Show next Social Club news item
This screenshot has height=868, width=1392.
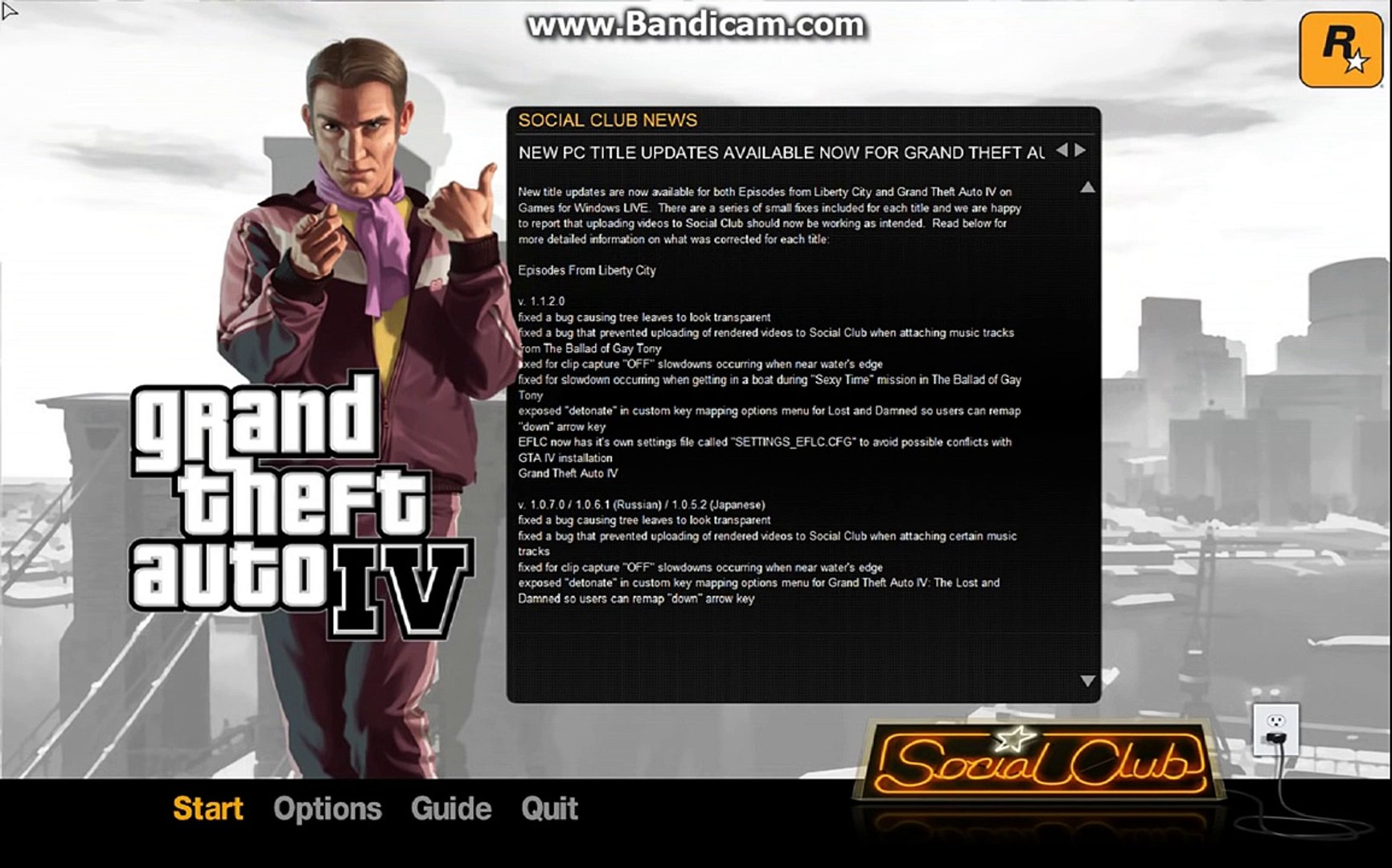pos(1080,150)
